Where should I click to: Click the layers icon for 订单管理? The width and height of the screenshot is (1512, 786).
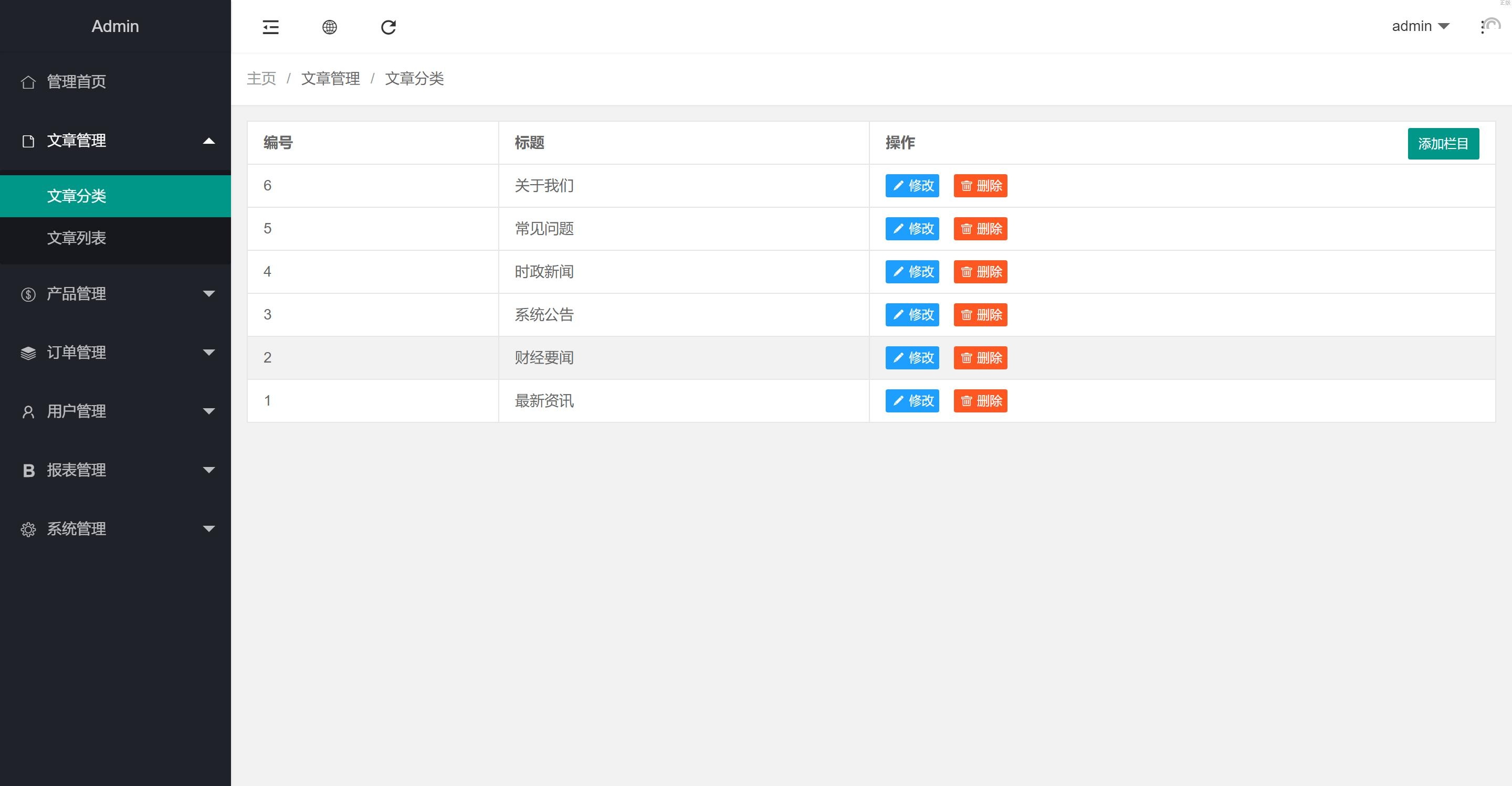[28, 353]
